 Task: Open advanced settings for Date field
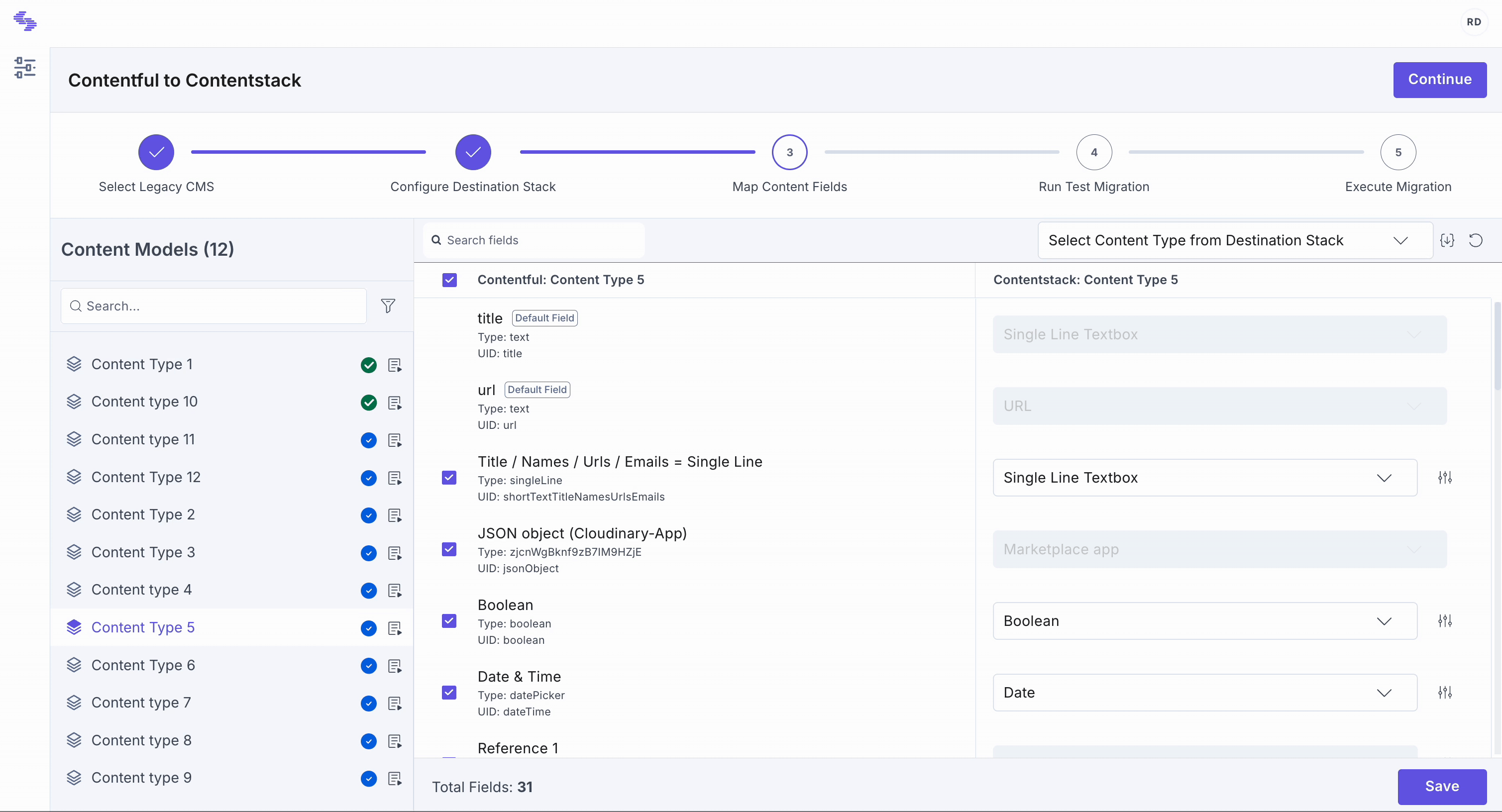pos(1445,693)
